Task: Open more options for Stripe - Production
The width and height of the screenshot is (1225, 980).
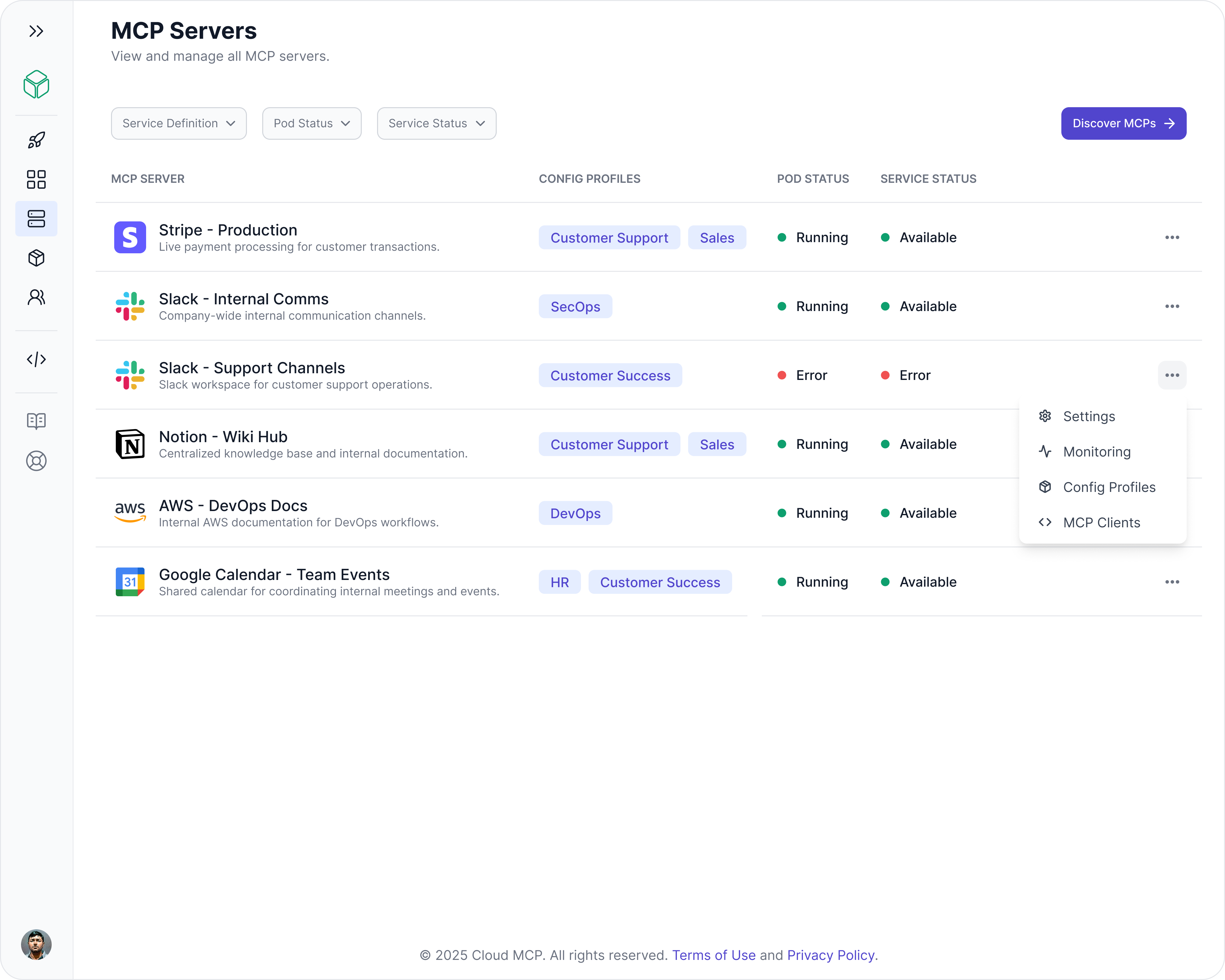Action: pos(1172,237)
